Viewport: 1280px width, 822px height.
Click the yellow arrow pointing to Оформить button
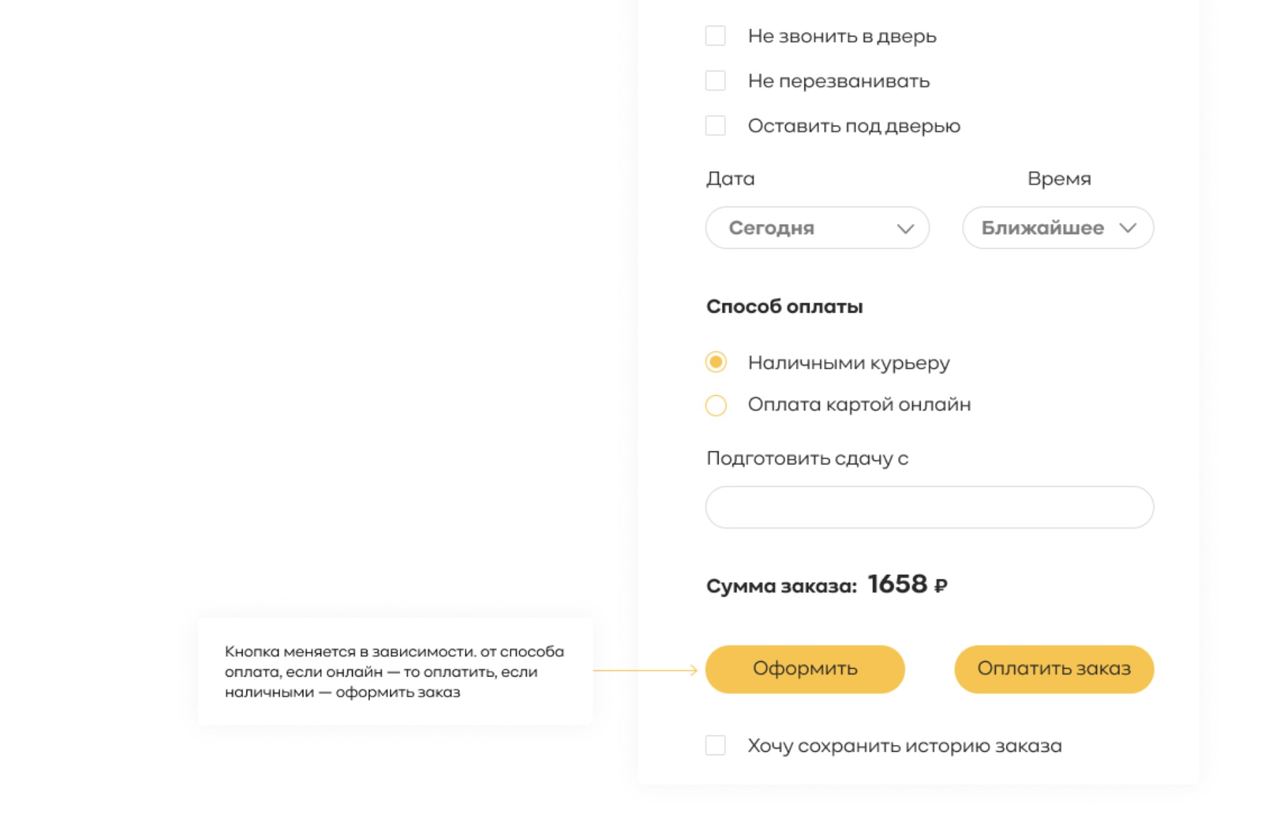646,670
